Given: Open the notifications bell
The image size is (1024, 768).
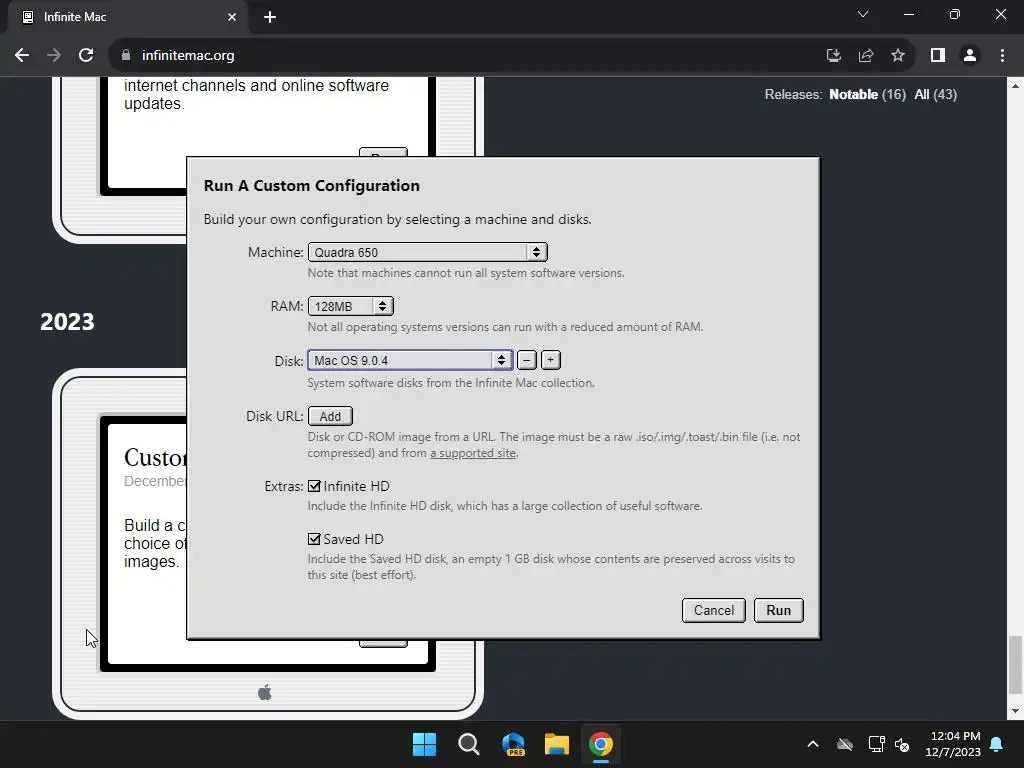Looking at the screenshot, I should click(x=997, y=744).
